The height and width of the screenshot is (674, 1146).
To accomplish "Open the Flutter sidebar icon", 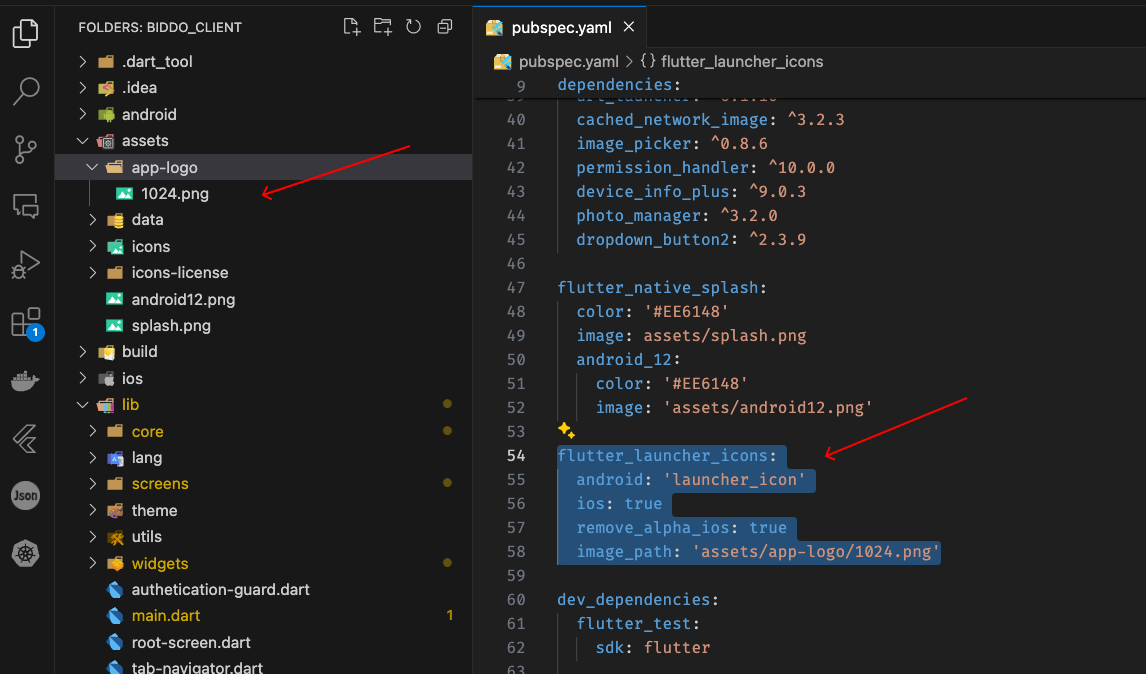I will pyautogui.click(x=26, y=439).
